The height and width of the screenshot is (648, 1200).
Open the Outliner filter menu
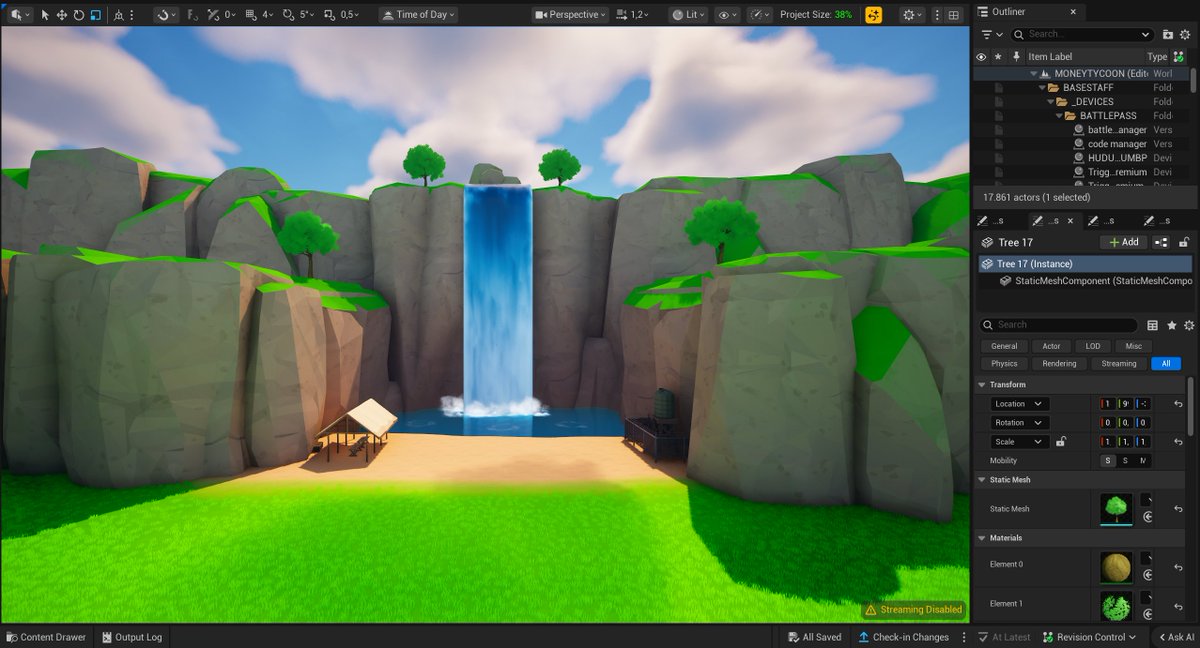[x=990, y=34]
